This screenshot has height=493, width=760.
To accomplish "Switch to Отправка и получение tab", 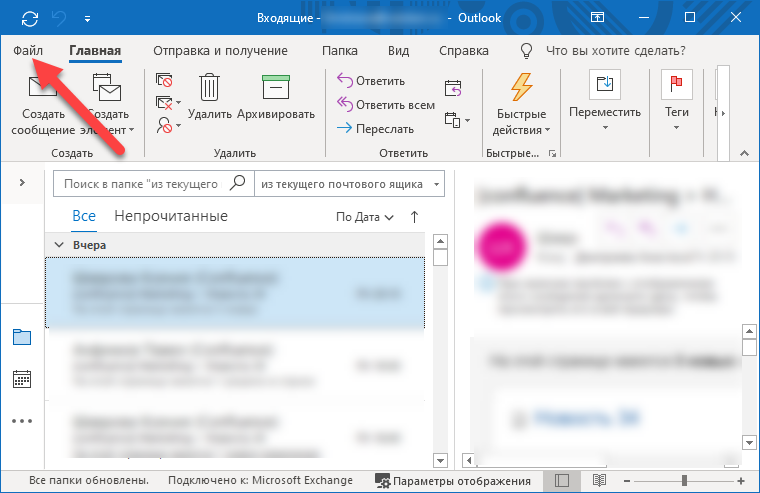I will coord(220,51).
